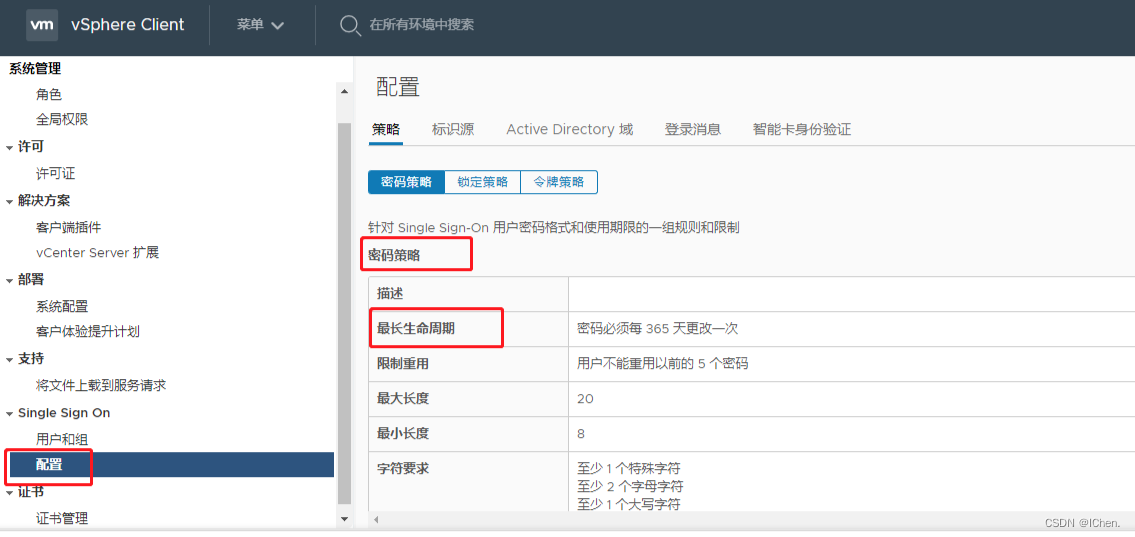Switch to the 标识源 tab
Screen dimensions: 1135x537
(x=453, y=130)
